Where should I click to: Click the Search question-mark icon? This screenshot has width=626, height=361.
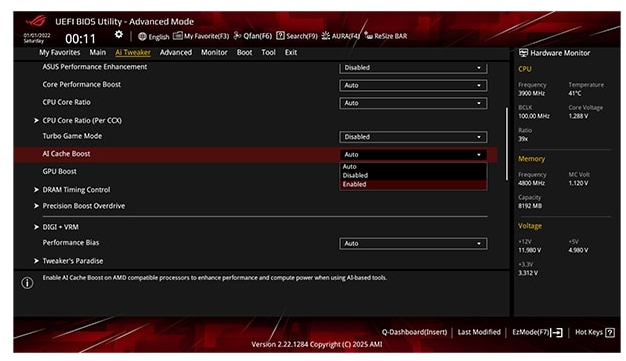pyautogui.click(x=280, y=36)
